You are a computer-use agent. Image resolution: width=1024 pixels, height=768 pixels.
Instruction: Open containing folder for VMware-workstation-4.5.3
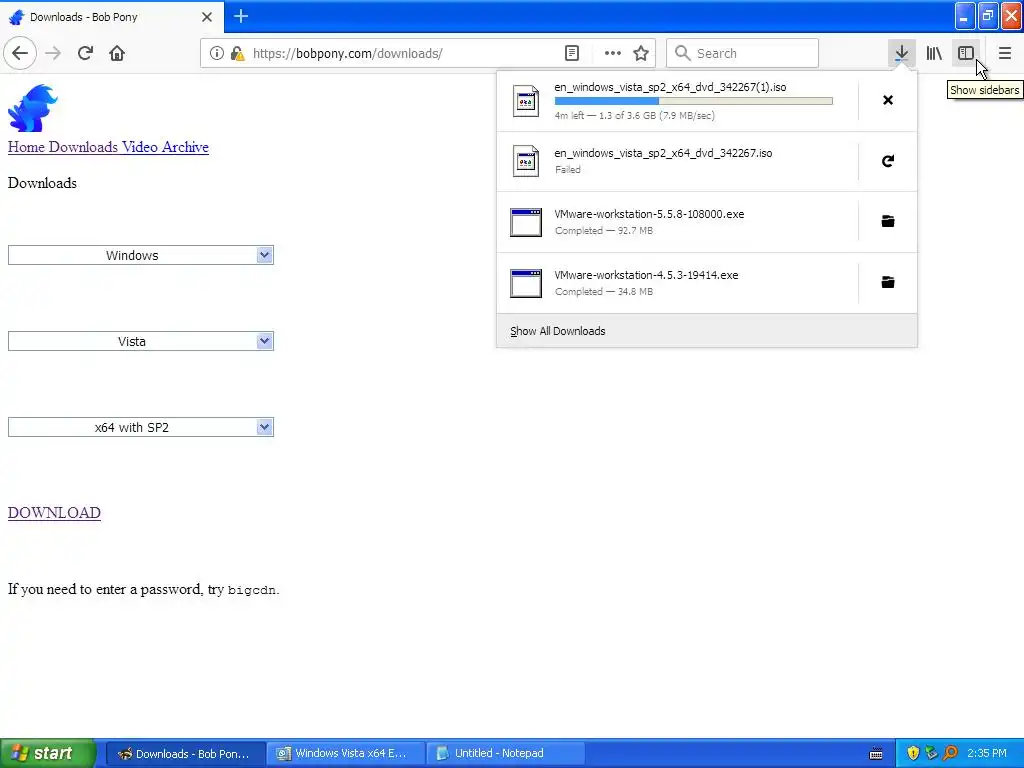pyautogui.click(x=888, y=282)
